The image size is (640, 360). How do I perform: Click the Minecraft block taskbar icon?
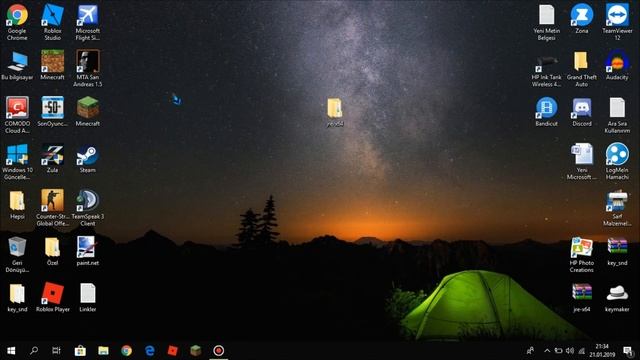196,351
